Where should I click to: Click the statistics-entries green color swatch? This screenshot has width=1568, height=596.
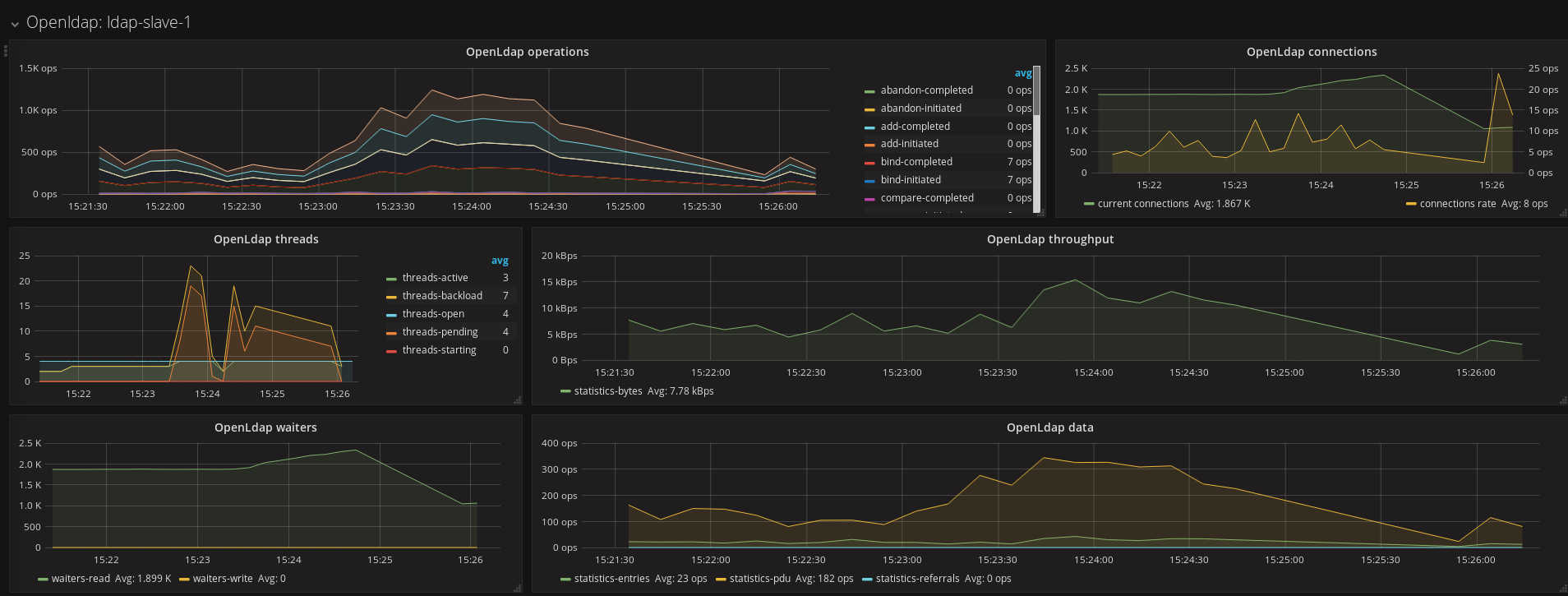tap(565, 580)
